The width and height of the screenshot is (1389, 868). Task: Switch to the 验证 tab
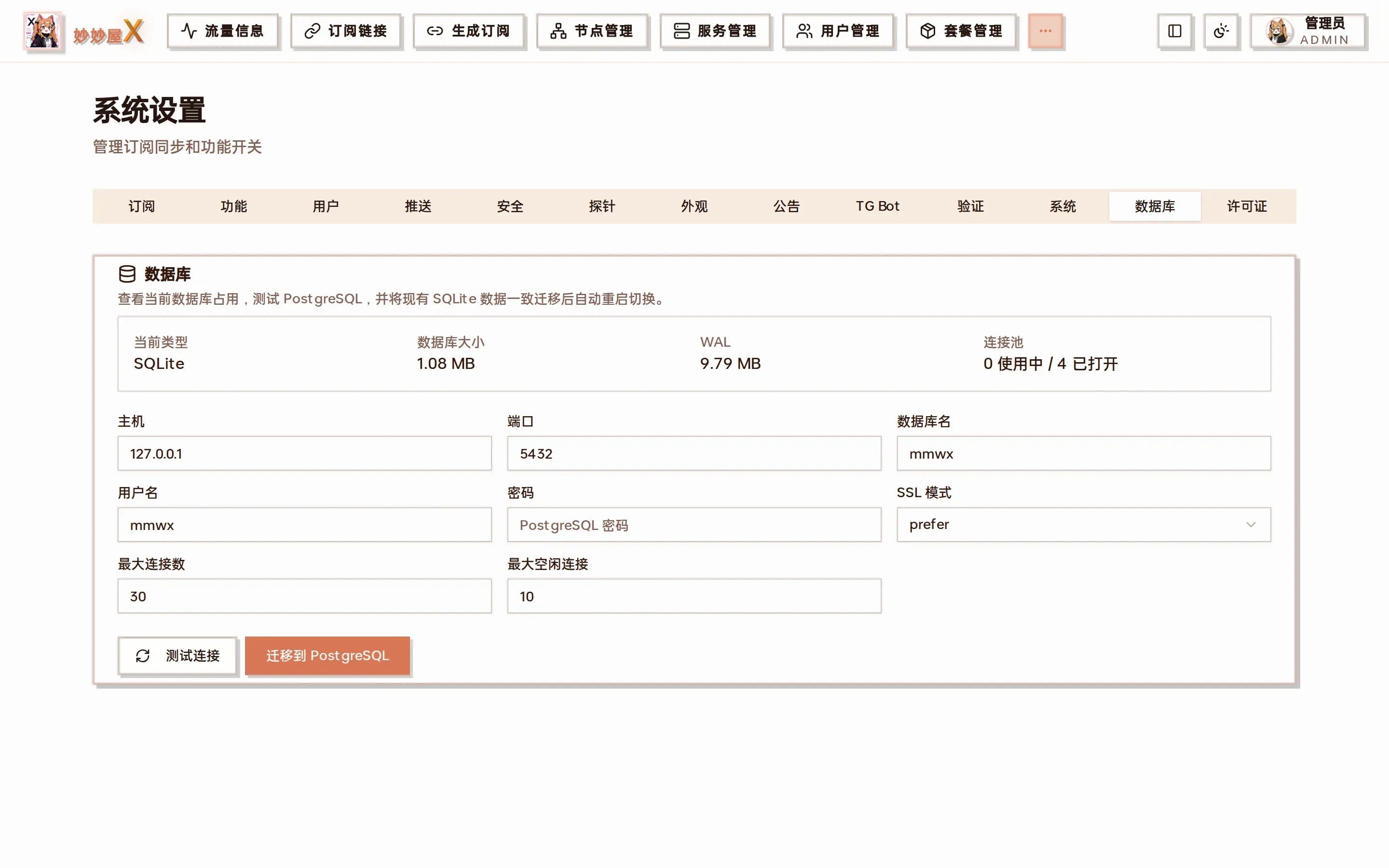tap(970, 206)
